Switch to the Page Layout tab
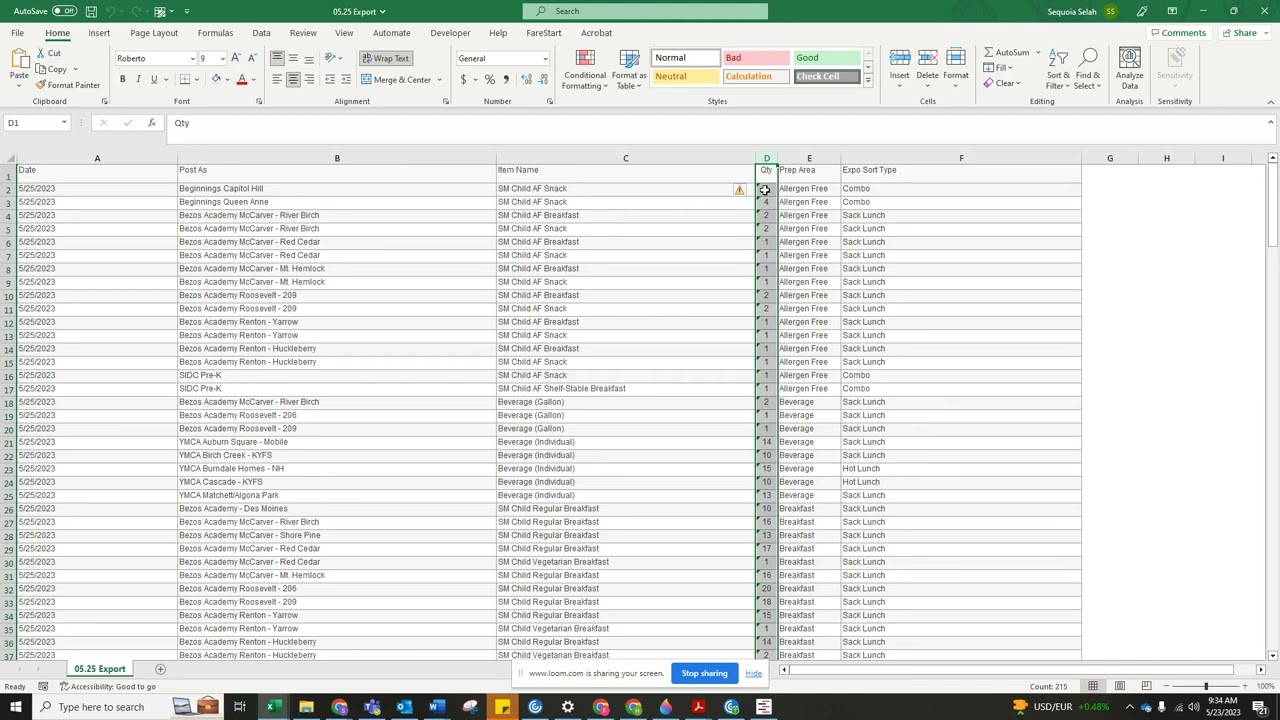The image size is (1280, 720). tap(154, 33)
